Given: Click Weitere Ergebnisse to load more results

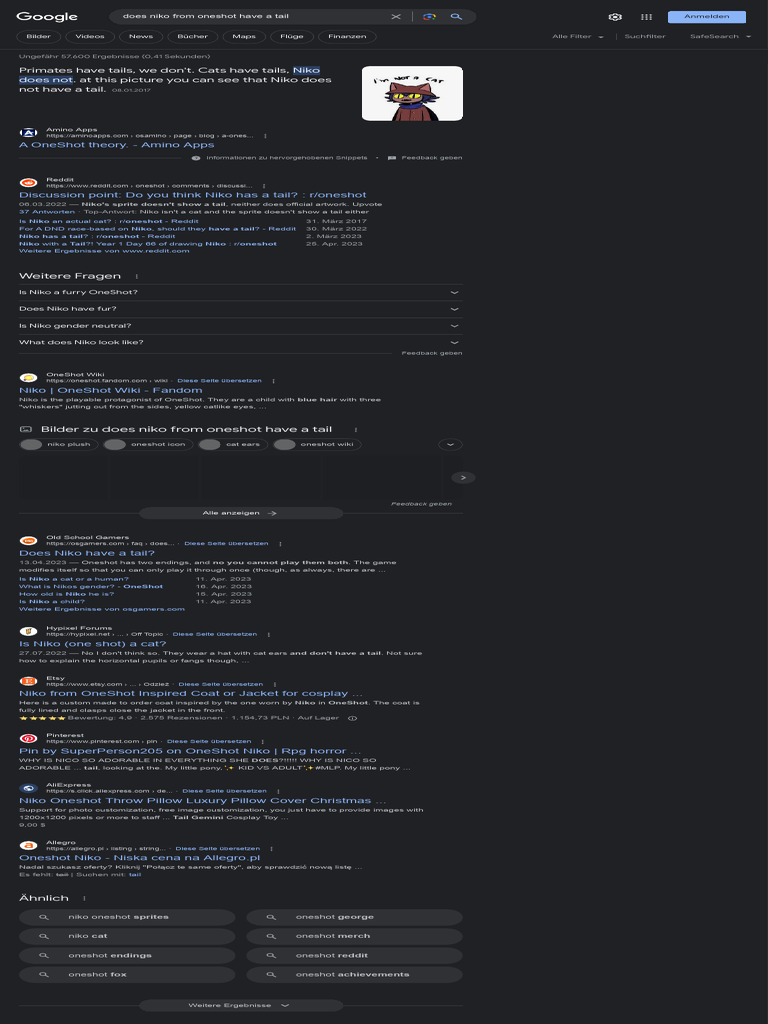Looking at the screenshot, I should [240, 1005].
